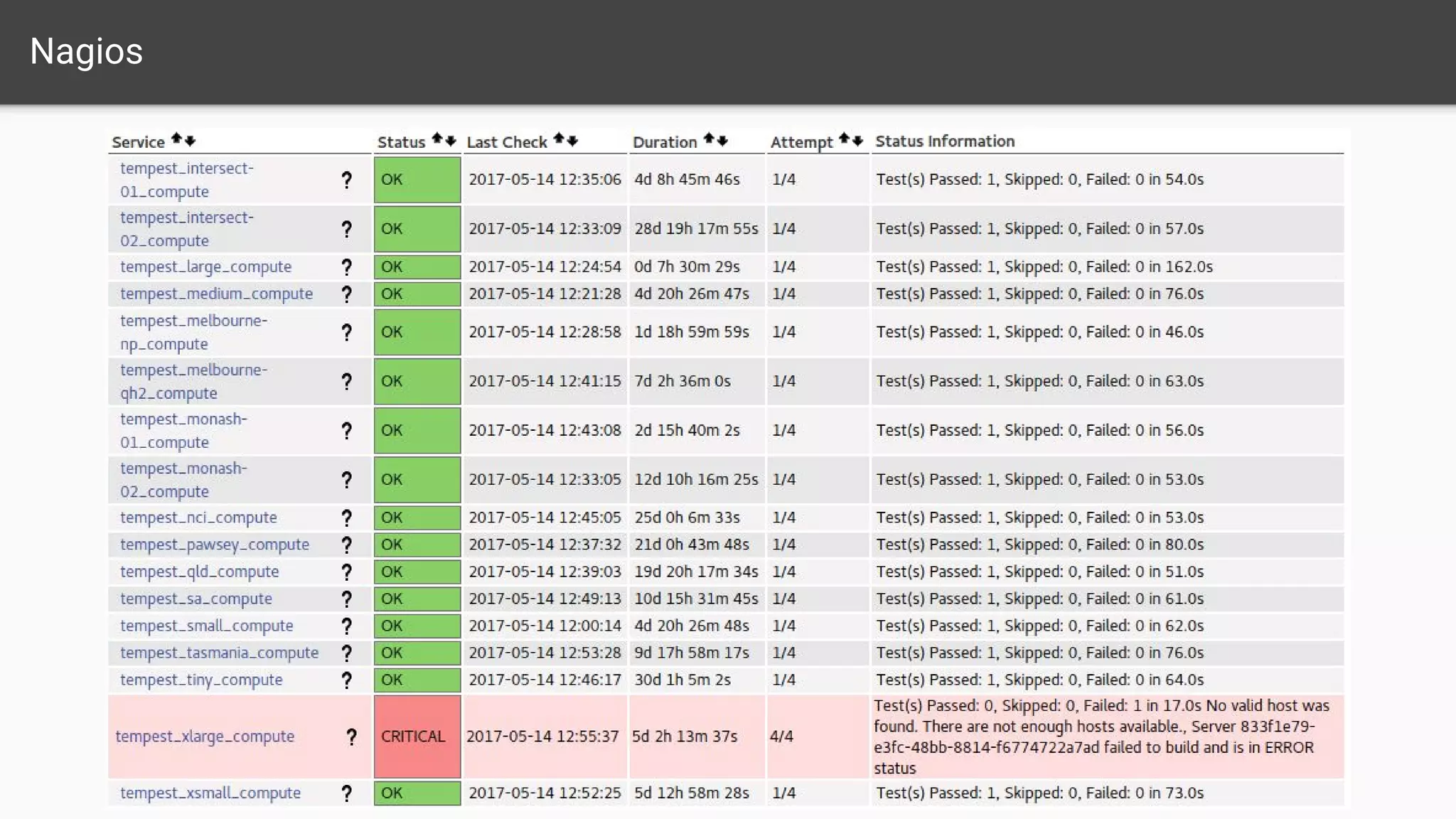This screenshot has width=1456, height=819.
Task: Sort Duration column descending arrow
Action: (722, 141)
